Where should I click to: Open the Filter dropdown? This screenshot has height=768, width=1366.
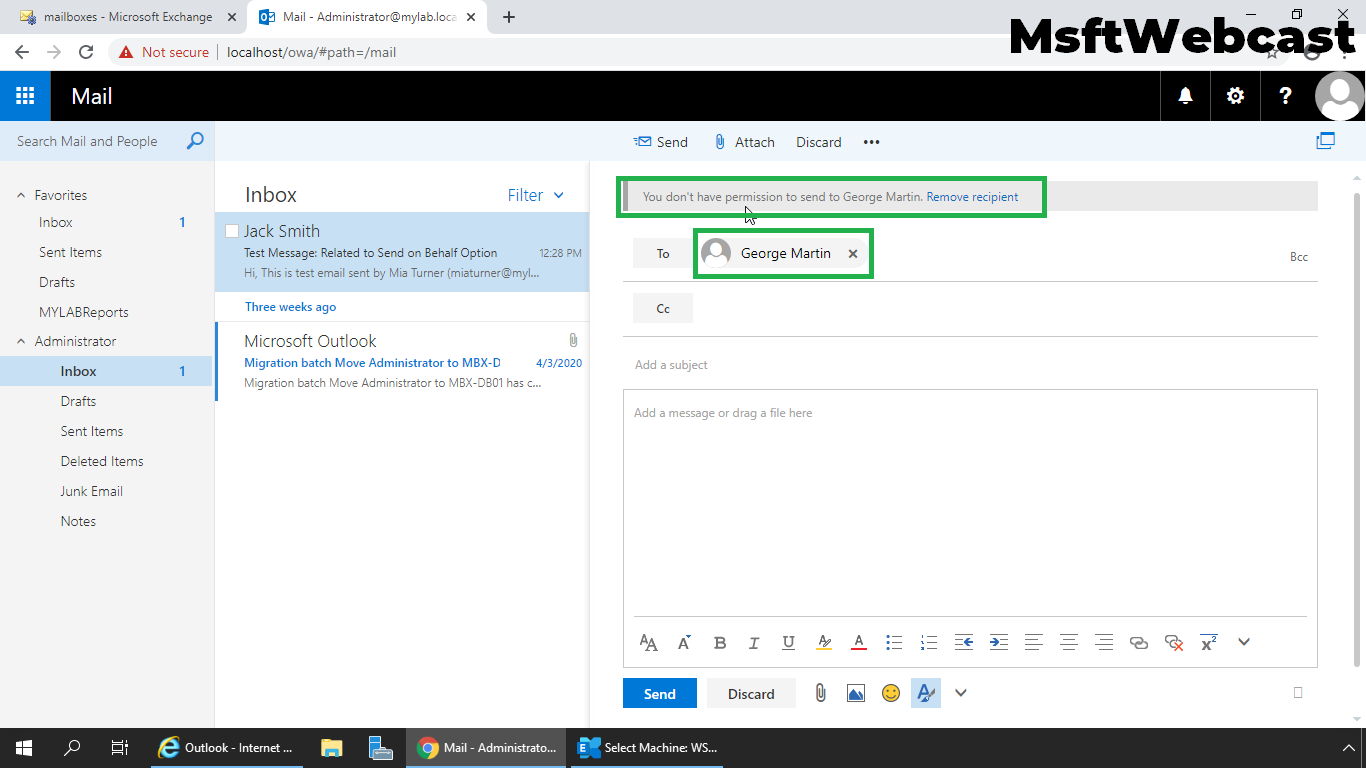click(x=536, y=195)
